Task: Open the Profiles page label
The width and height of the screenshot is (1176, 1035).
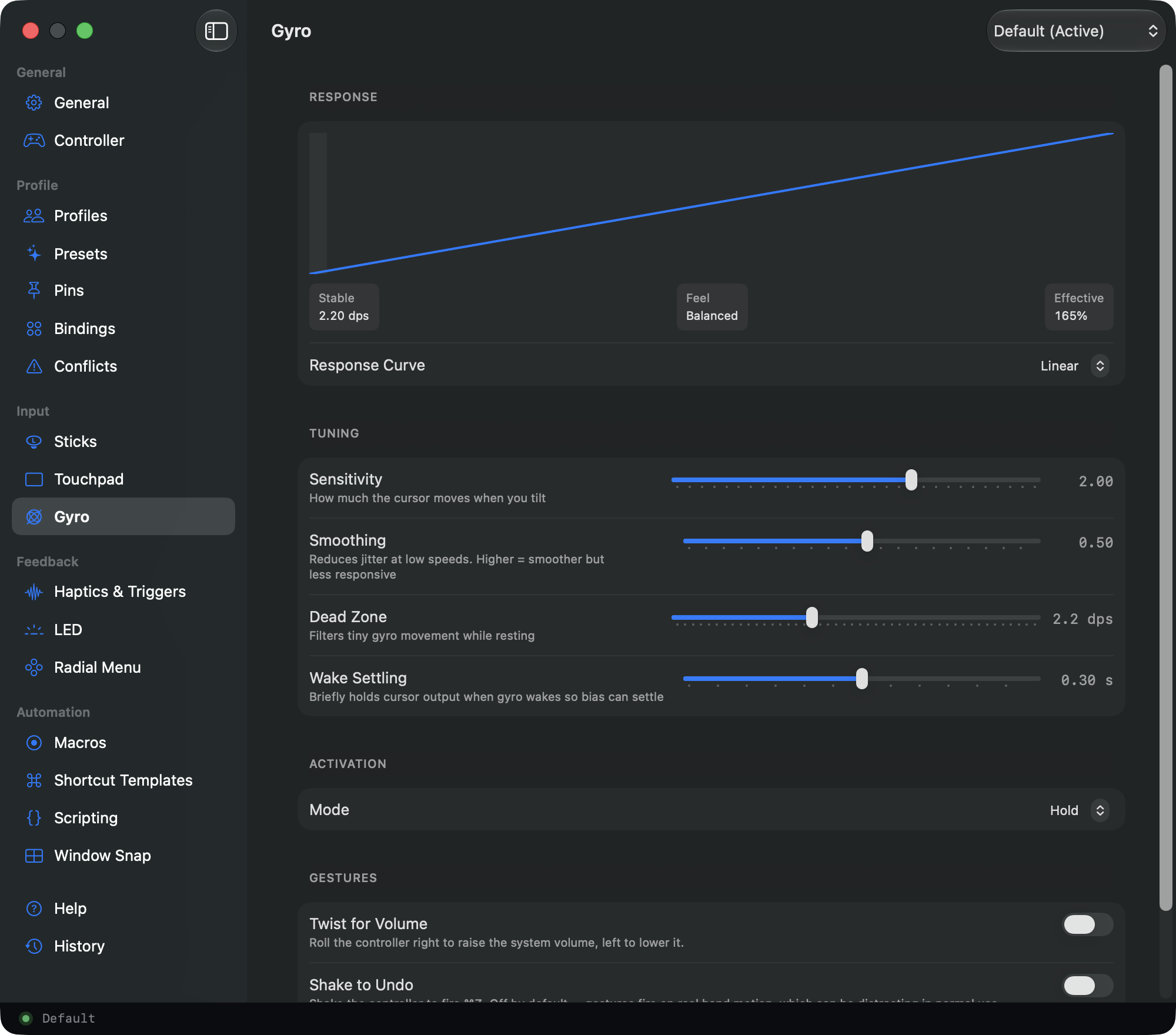Action: pyautogui.click(x=81, y=216)
